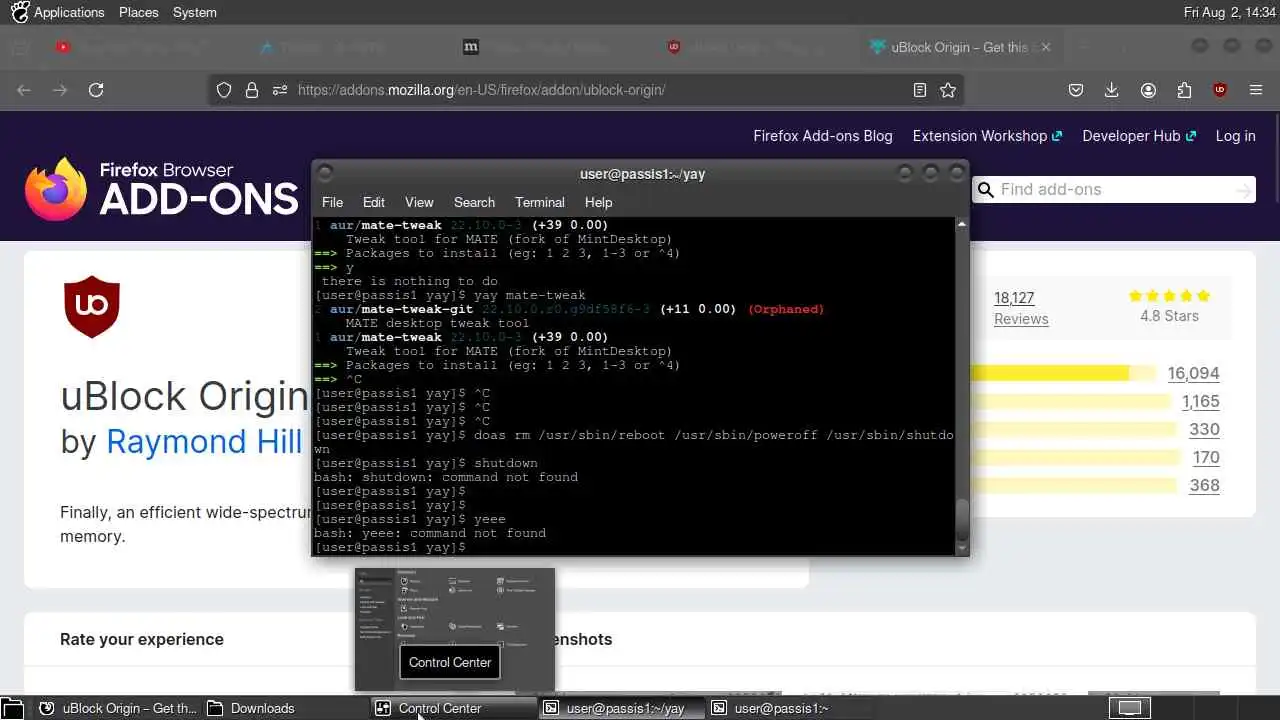Close the uBlock Origin browser tab
The height and width of the screenshot is (720, 1280).
tap(1047, 47)
